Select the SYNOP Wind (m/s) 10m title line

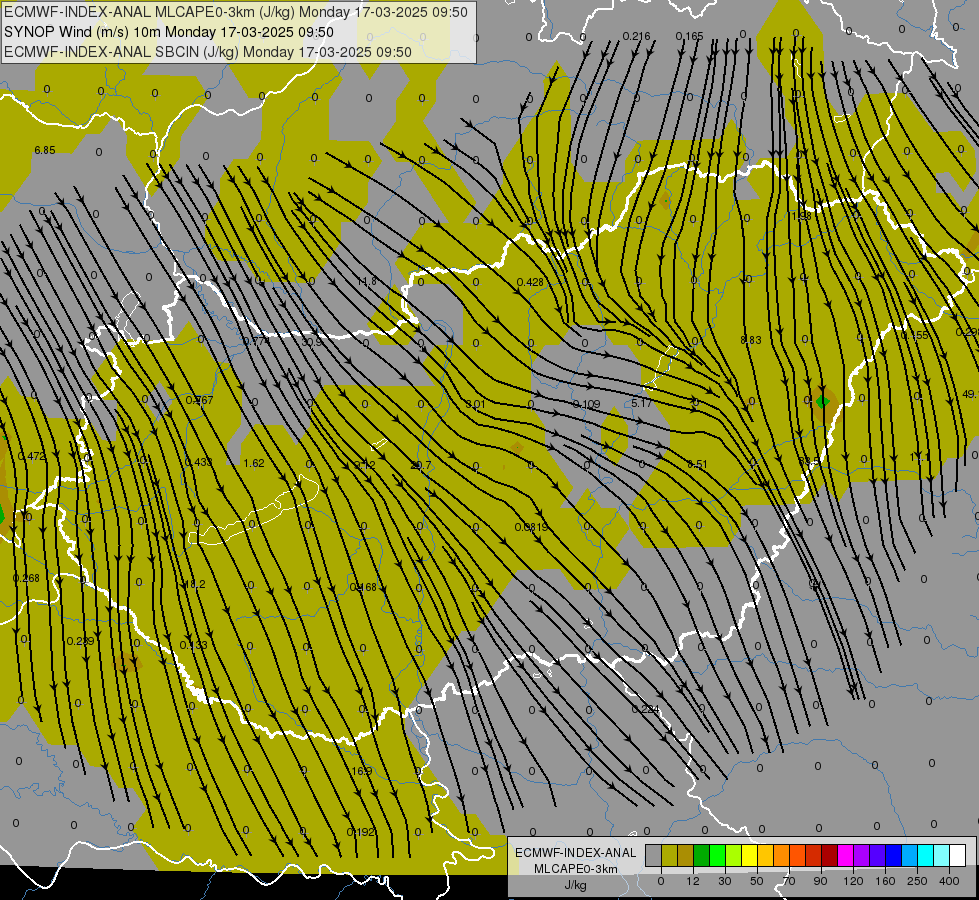(169, 32)
